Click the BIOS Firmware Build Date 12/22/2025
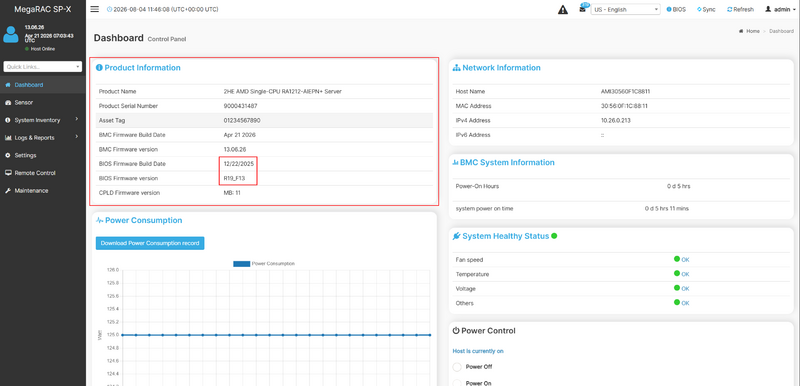Screen dimensions: 800x386 tap(239, 164)
